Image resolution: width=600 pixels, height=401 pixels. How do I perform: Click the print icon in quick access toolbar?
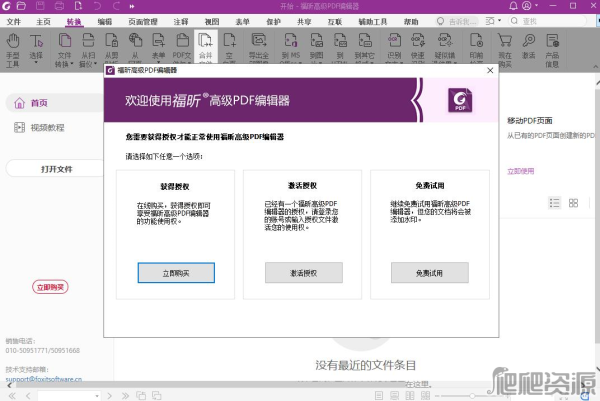pyautogui.click(x=59, y=6)
